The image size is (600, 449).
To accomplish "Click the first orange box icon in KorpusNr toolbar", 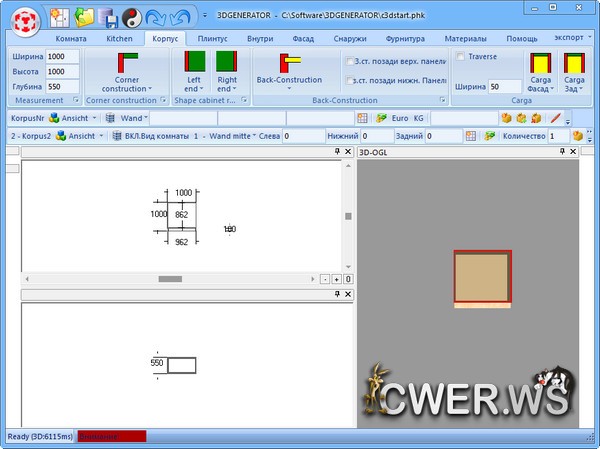I will (507, 118).
